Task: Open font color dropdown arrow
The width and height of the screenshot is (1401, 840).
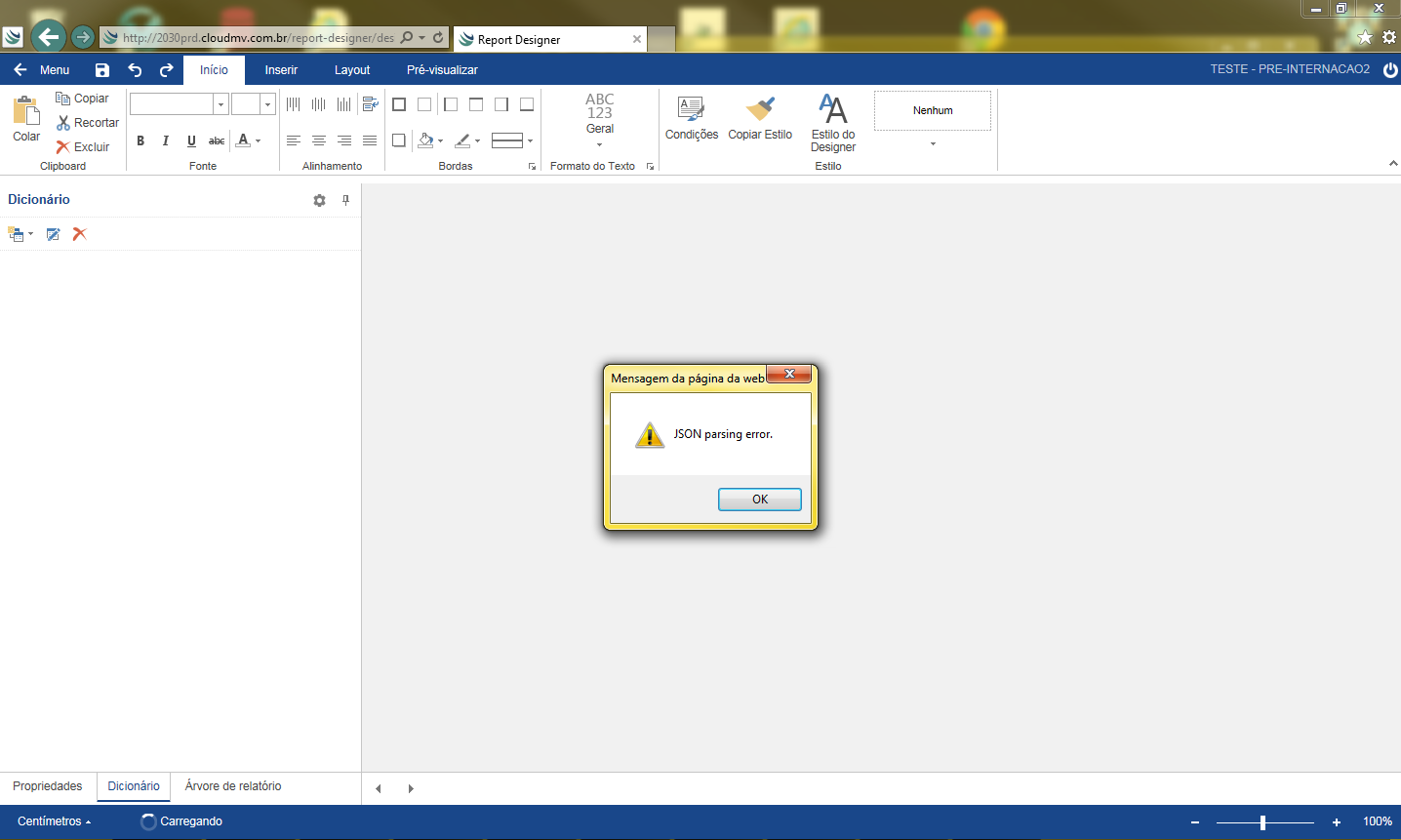Action: click(x=259, y=140)
